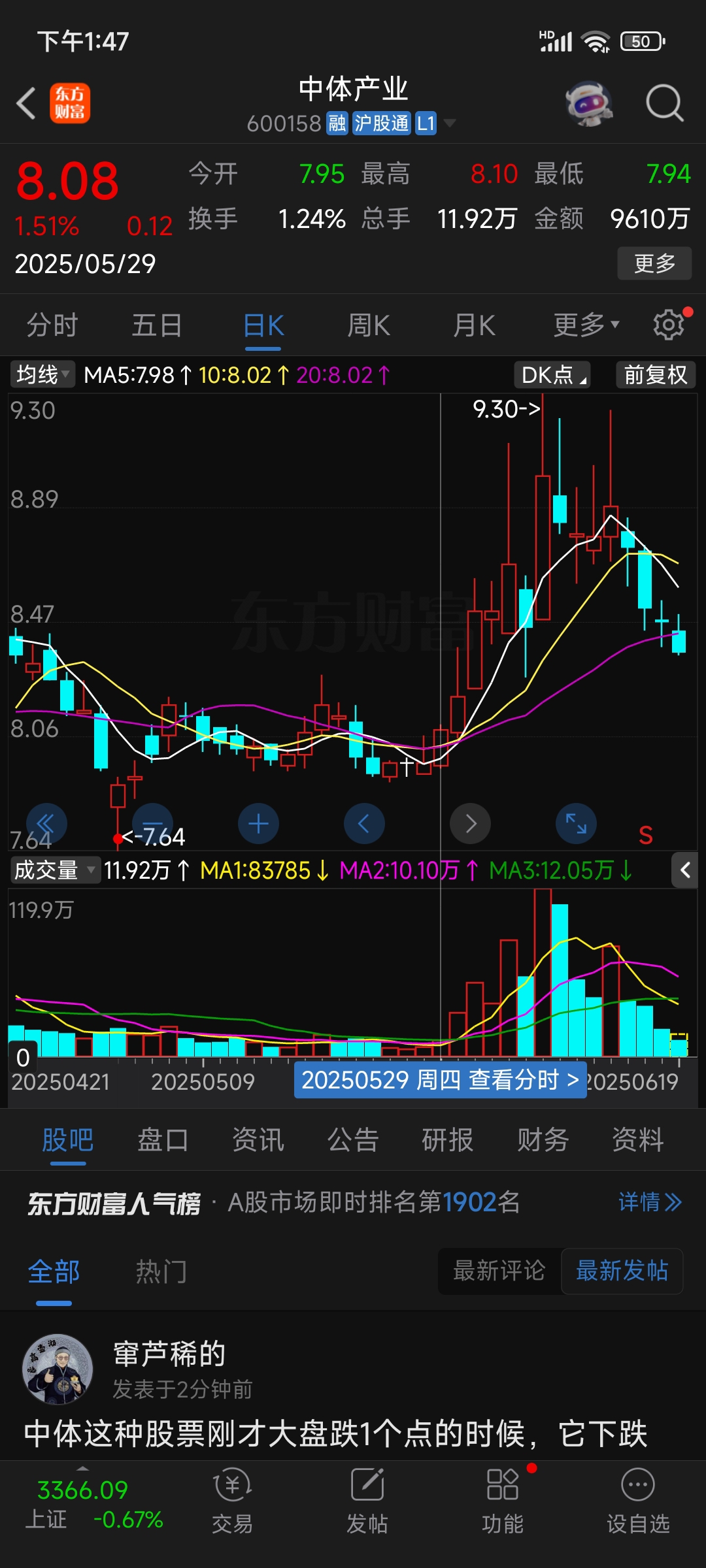Image resolution: width=706 pixels, height=1568 pixels.
Task: Tap the 7.64 low price label
Action: [x=154, y=837]
